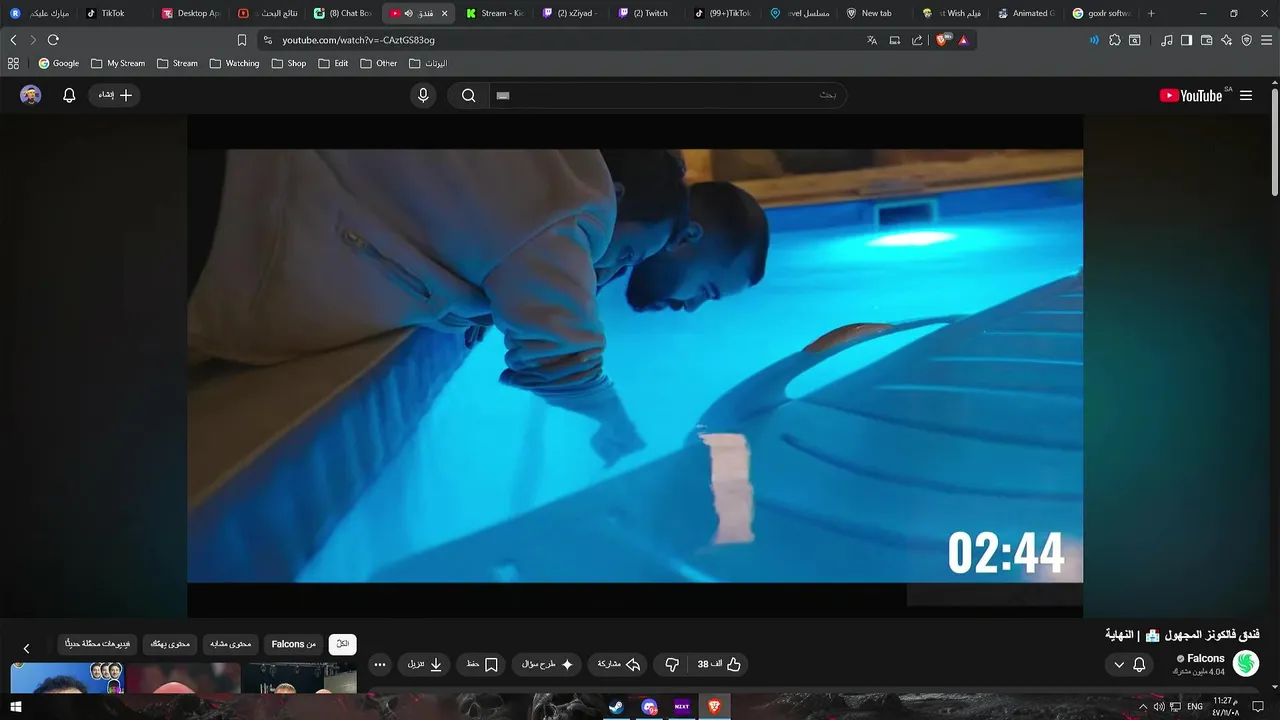
Task: Select the محتوى يهمّك filter chip
Action: pyautogui.click(x=170, y=644)
